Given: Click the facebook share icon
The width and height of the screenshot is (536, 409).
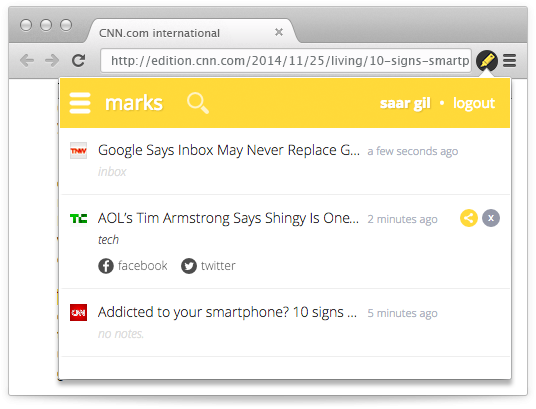Looking at the screenshot, I should click(x=106, y=266).
